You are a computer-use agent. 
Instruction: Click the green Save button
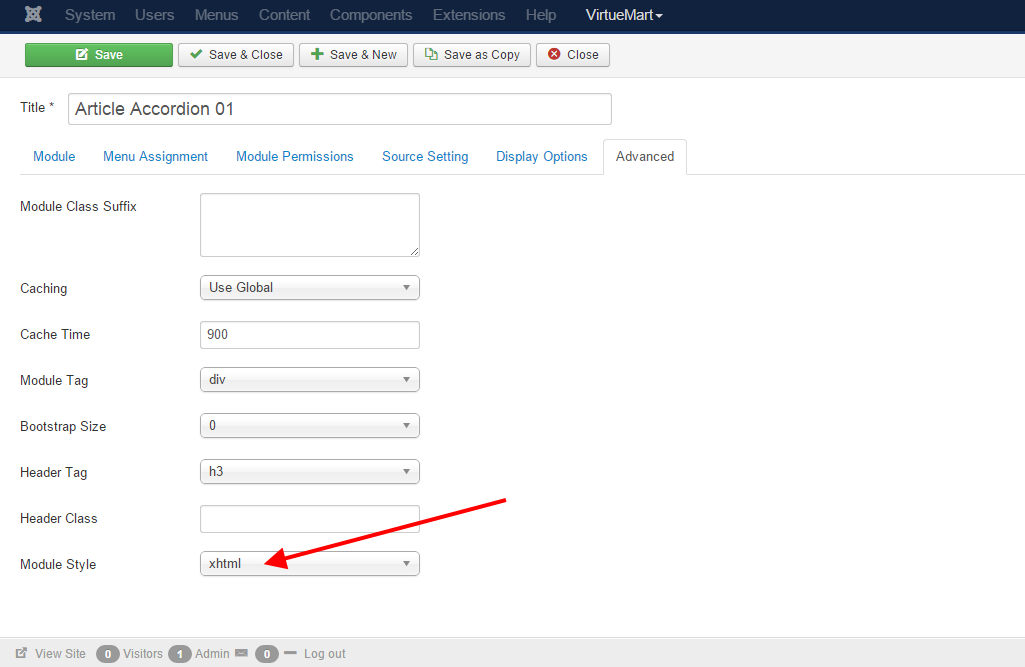pos(99,55)
